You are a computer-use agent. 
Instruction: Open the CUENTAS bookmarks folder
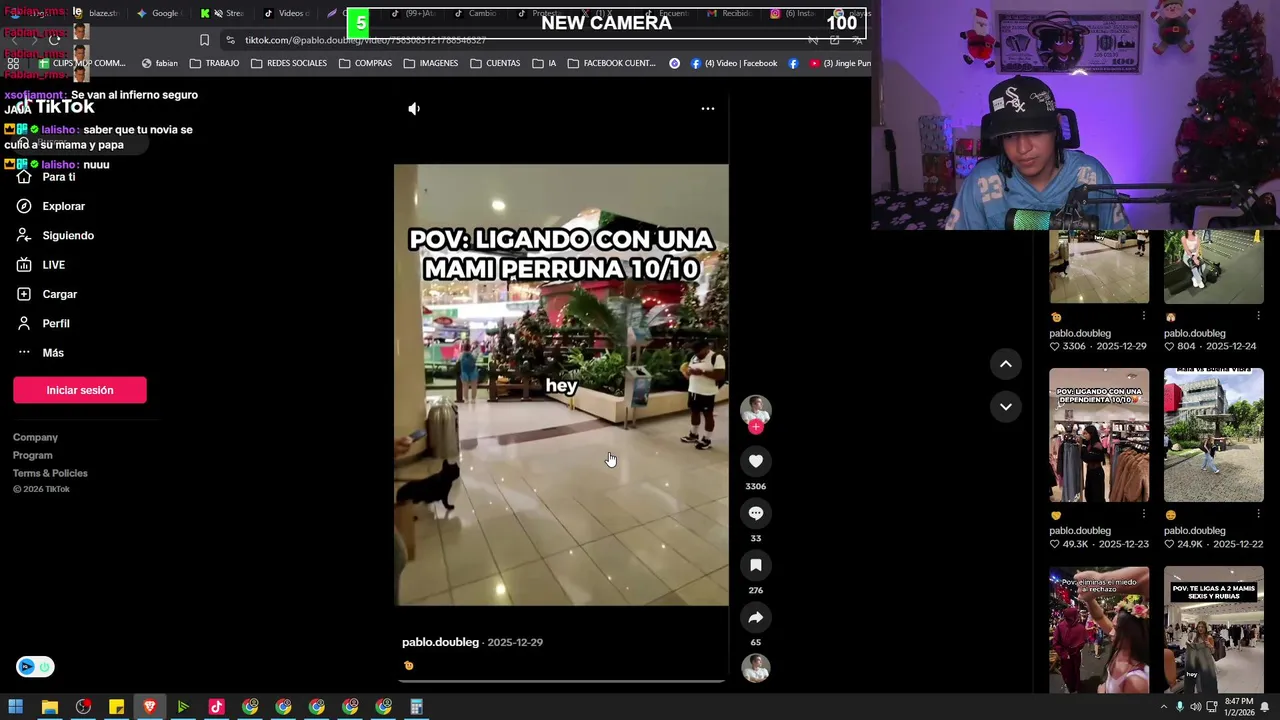point(495,63)
